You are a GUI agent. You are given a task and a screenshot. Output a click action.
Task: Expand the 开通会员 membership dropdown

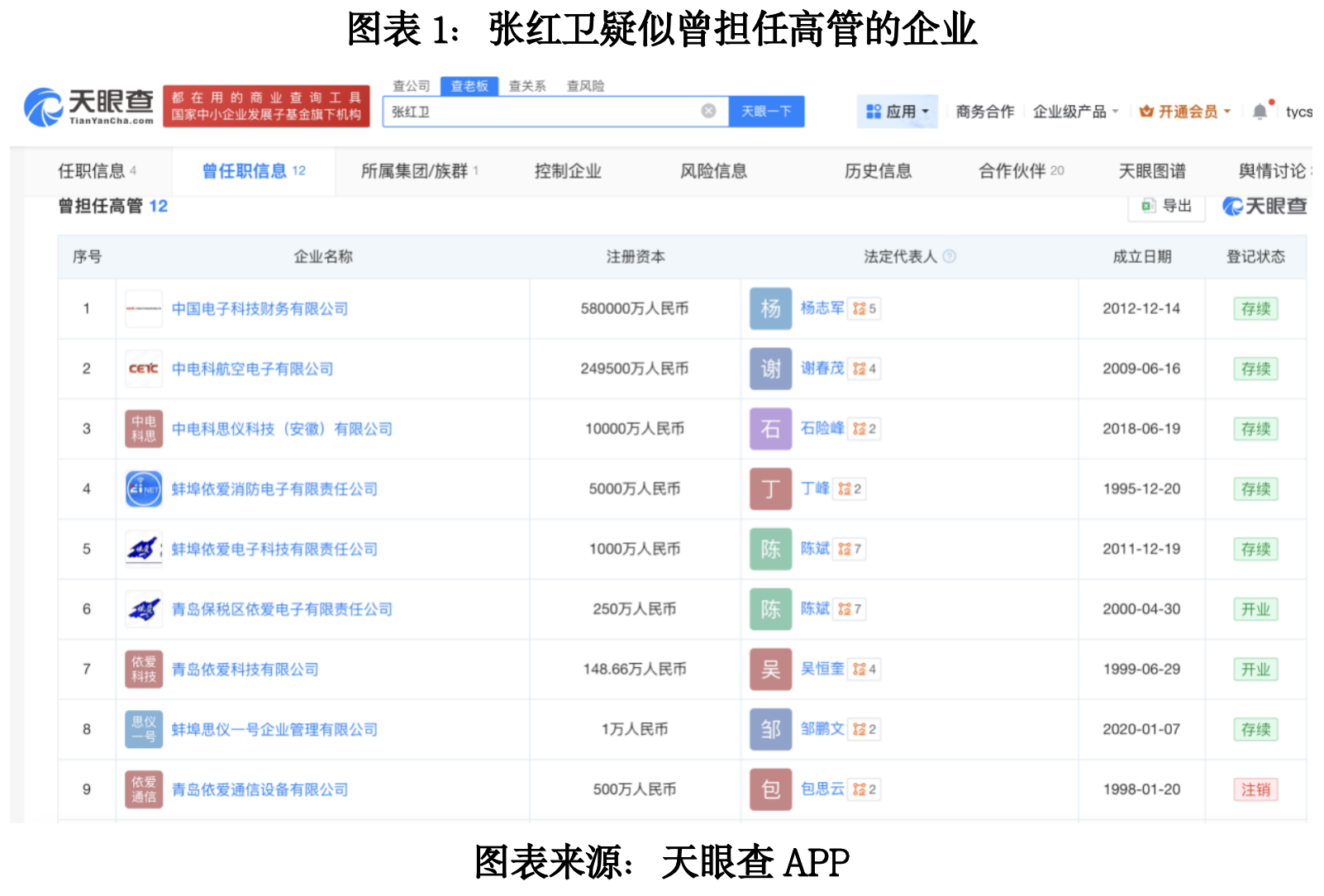click(1184, 112)
